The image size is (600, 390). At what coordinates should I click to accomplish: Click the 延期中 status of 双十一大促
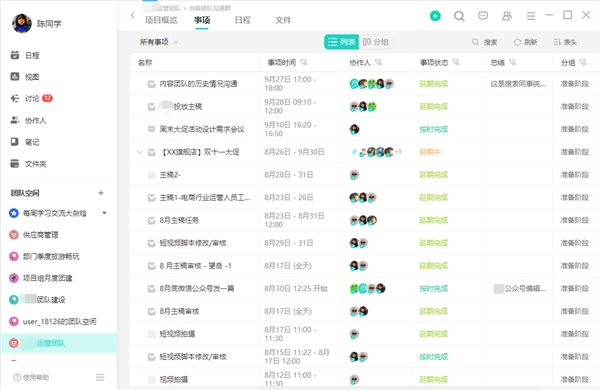430,152
